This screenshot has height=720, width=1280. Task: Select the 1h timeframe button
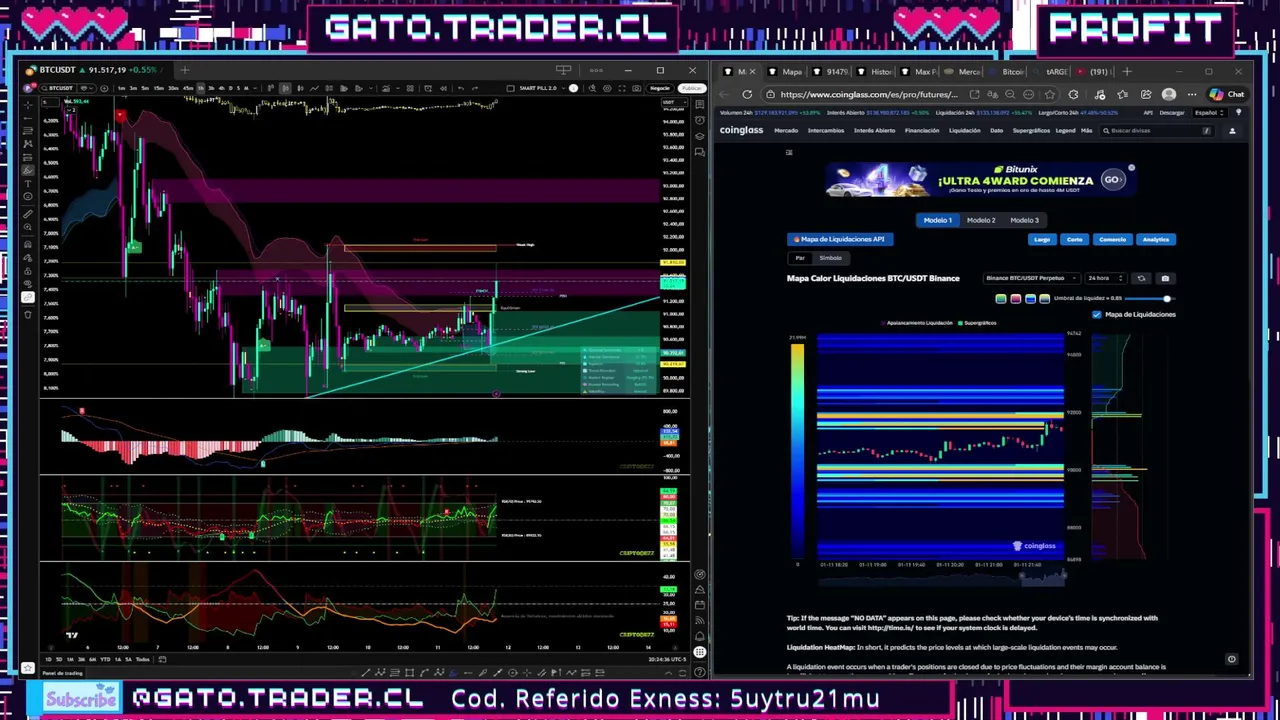[201, 88]
